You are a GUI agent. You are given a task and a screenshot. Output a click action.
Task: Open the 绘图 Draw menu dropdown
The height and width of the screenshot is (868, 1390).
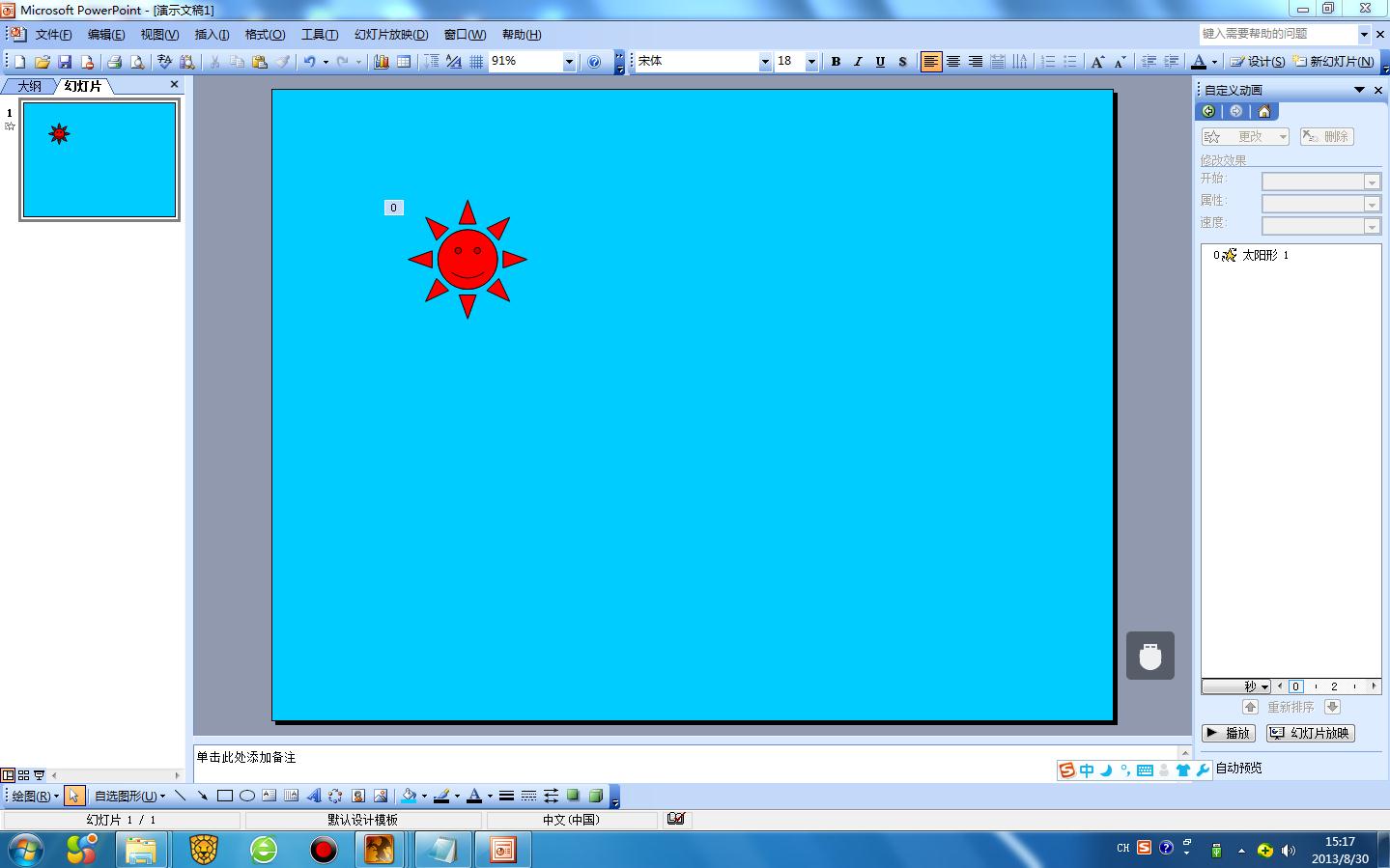coord(36,796)
